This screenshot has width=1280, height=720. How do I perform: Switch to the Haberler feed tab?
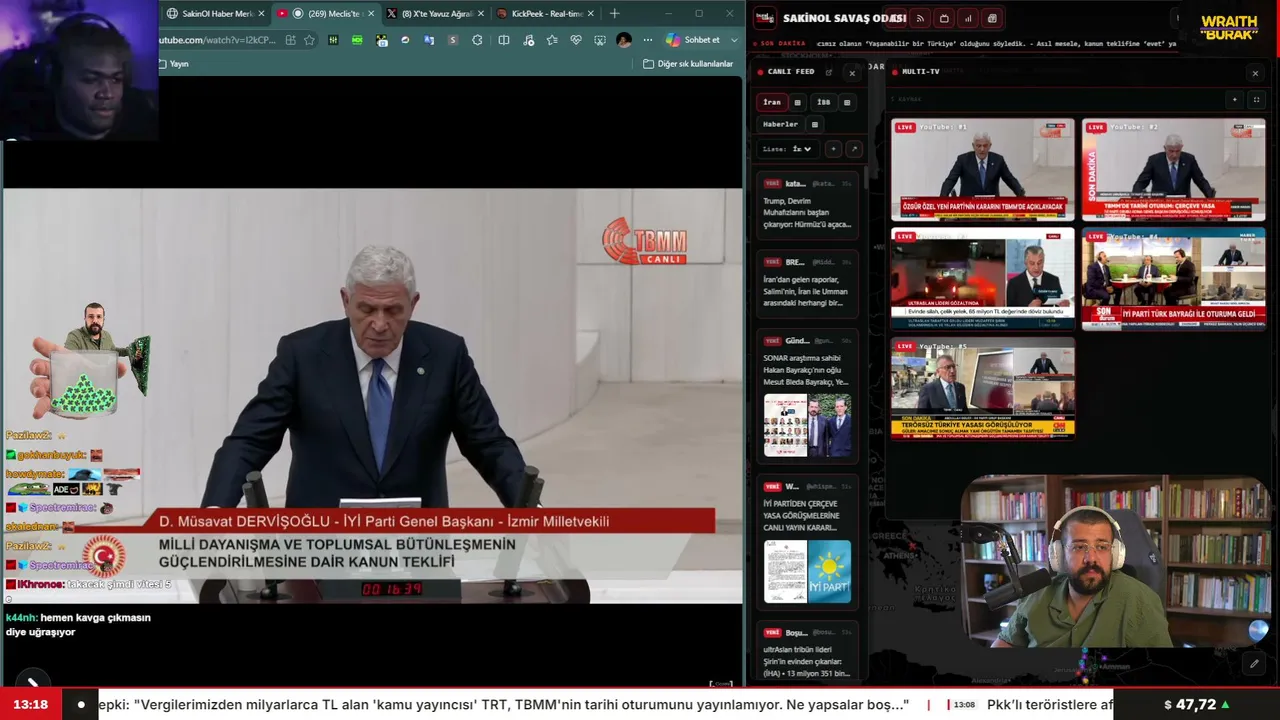[x=781, y=125]
